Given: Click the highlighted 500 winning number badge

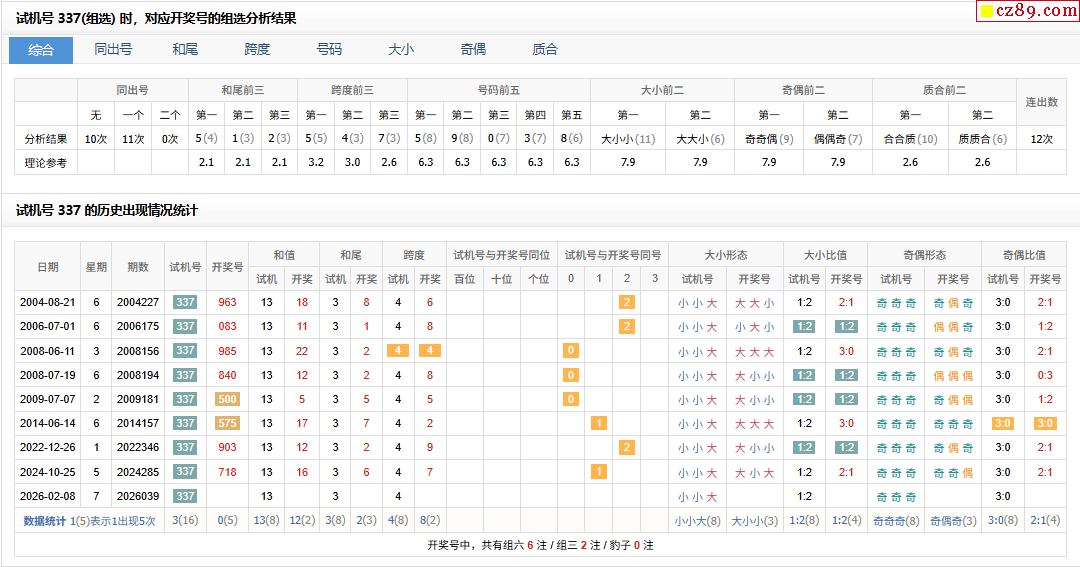Looking at the screenshot, I should point(227,399).
